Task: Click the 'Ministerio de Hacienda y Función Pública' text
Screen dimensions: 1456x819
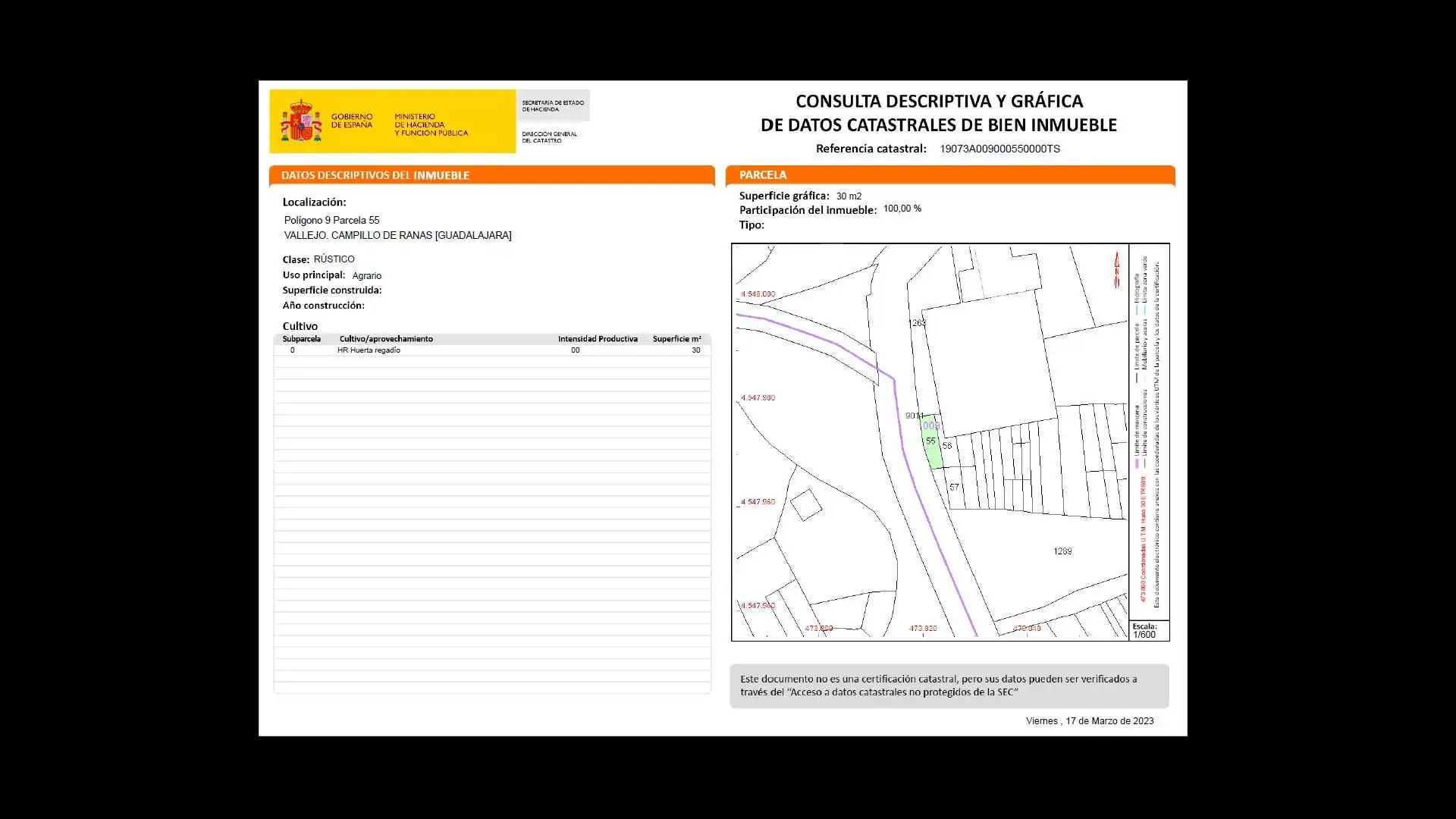Action: pos(431,125)
